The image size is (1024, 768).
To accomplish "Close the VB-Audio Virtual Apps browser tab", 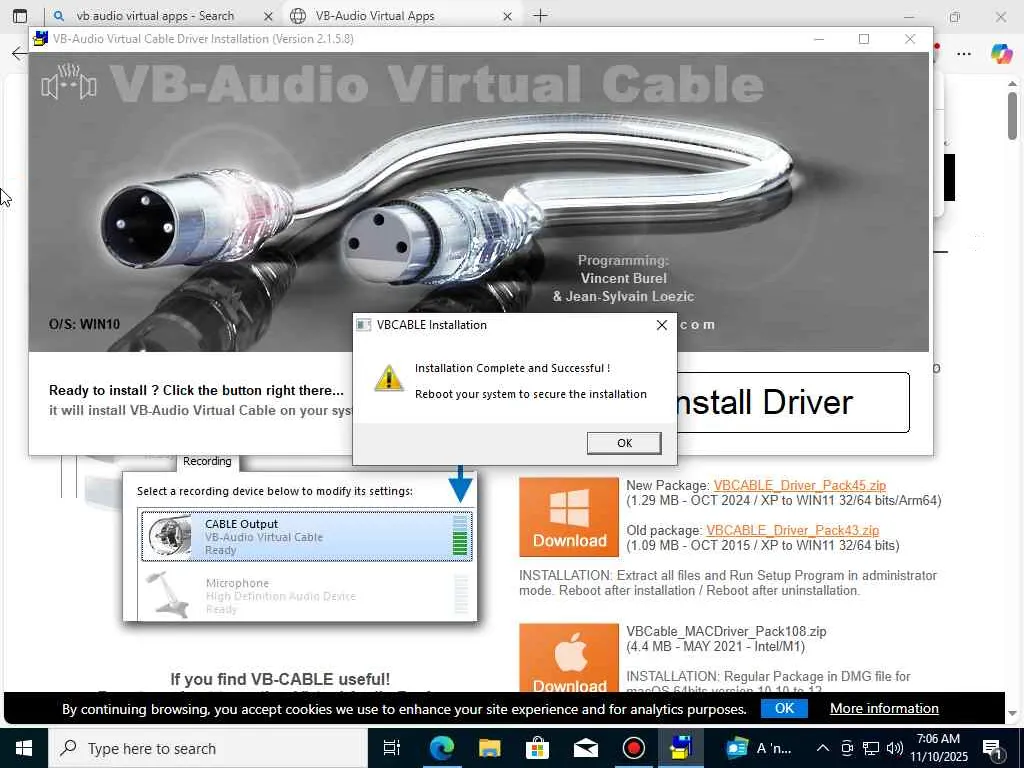I will point(507,16).
